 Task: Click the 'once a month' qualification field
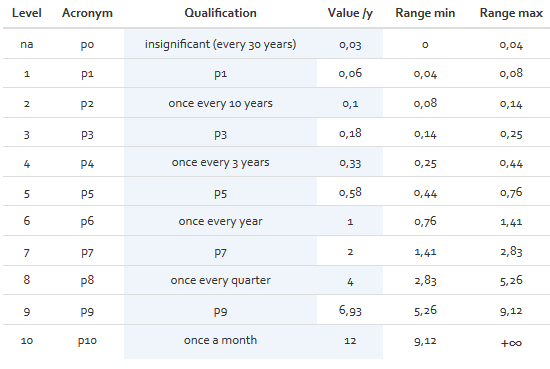coord(220,342)
